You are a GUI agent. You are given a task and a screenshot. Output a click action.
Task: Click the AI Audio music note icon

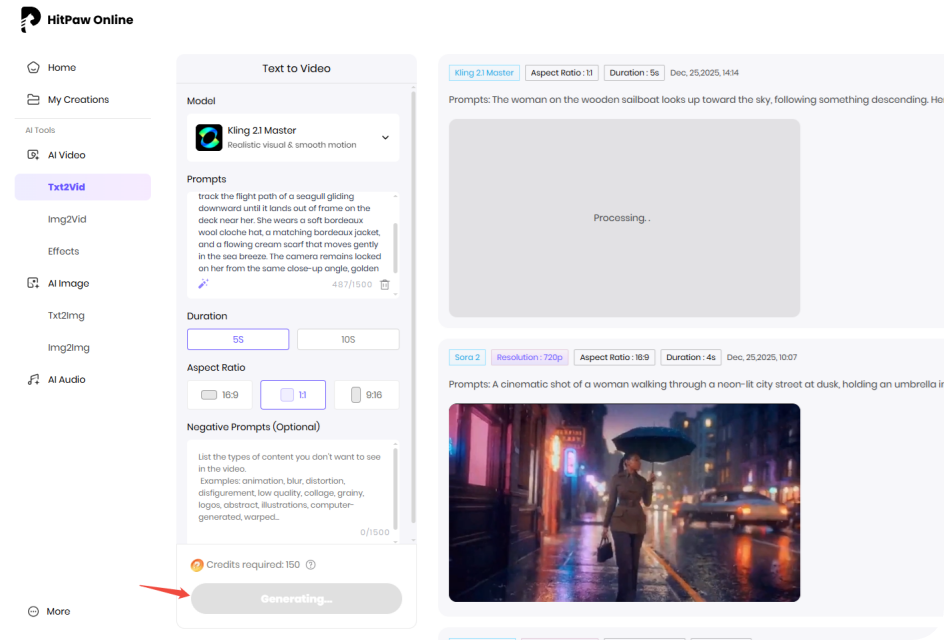coord(33,380)
